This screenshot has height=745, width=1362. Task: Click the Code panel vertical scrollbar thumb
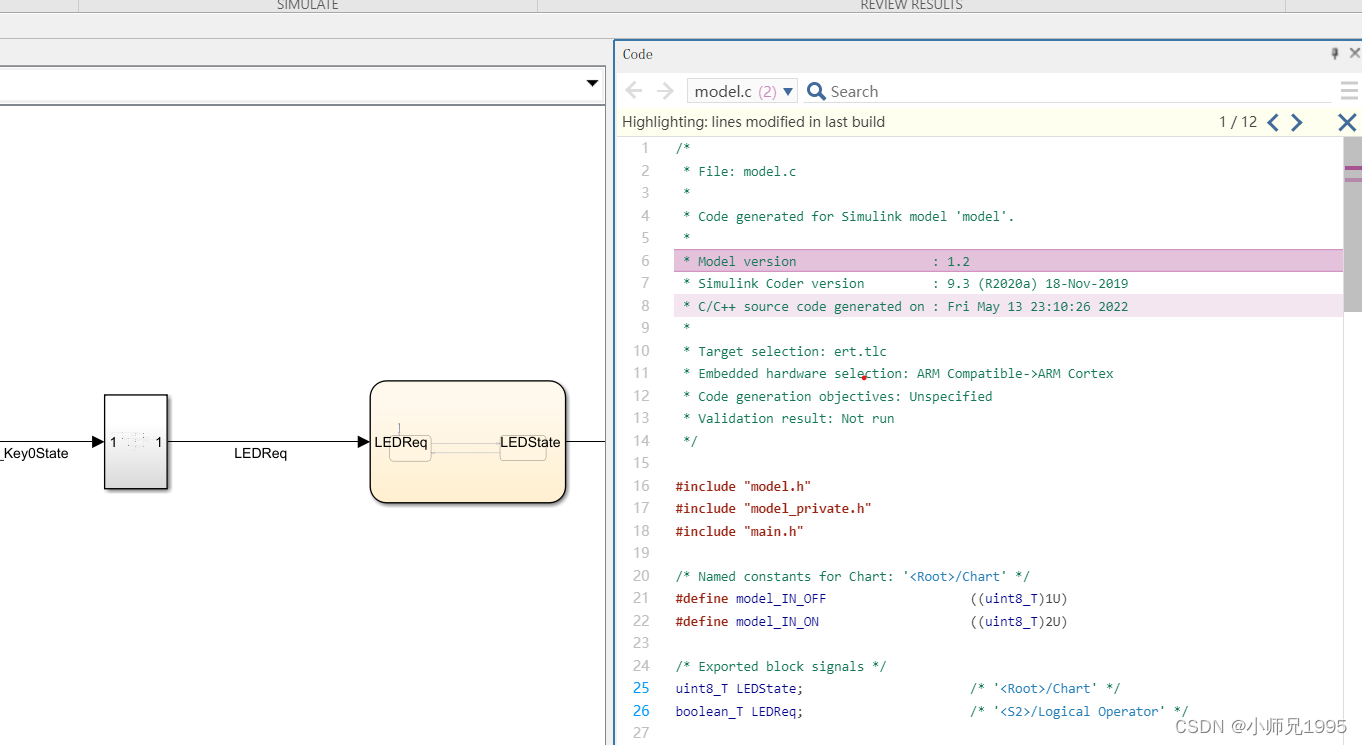coord(1353,224)
